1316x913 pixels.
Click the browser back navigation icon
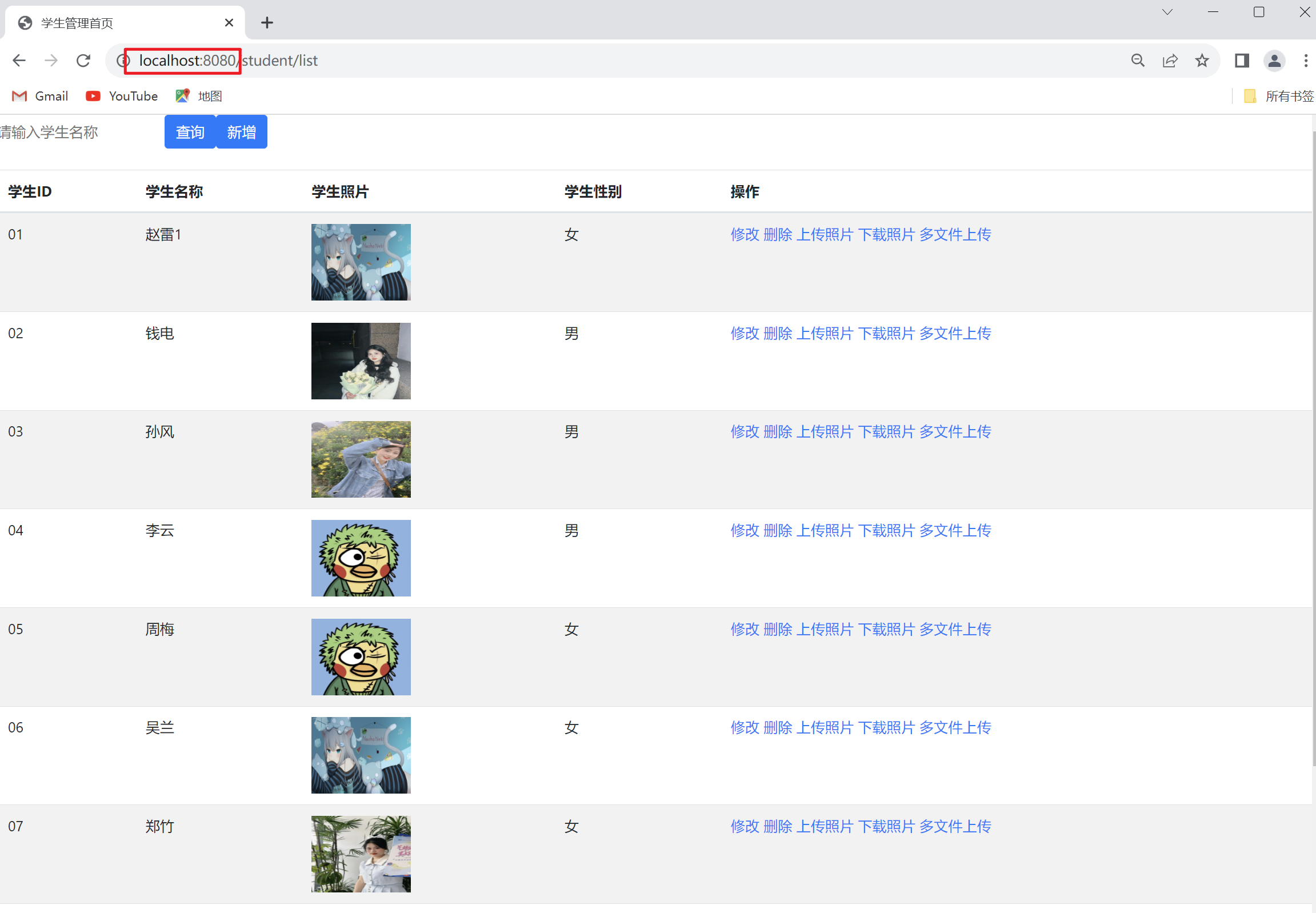[x=19, y=60]
